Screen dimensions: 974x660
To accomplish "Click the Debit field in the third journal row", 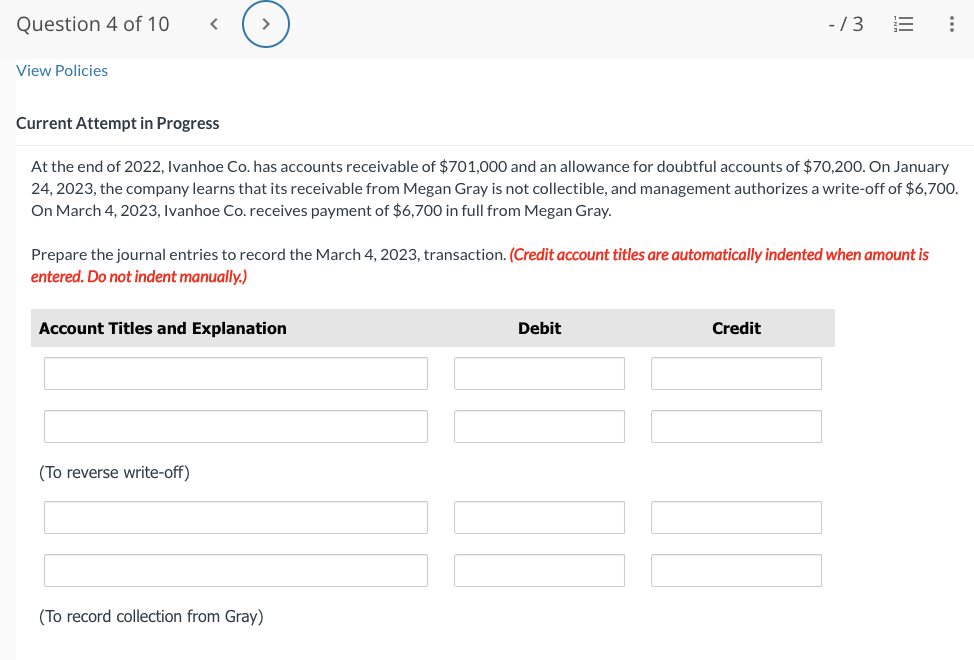I will [x=539, y=517].
